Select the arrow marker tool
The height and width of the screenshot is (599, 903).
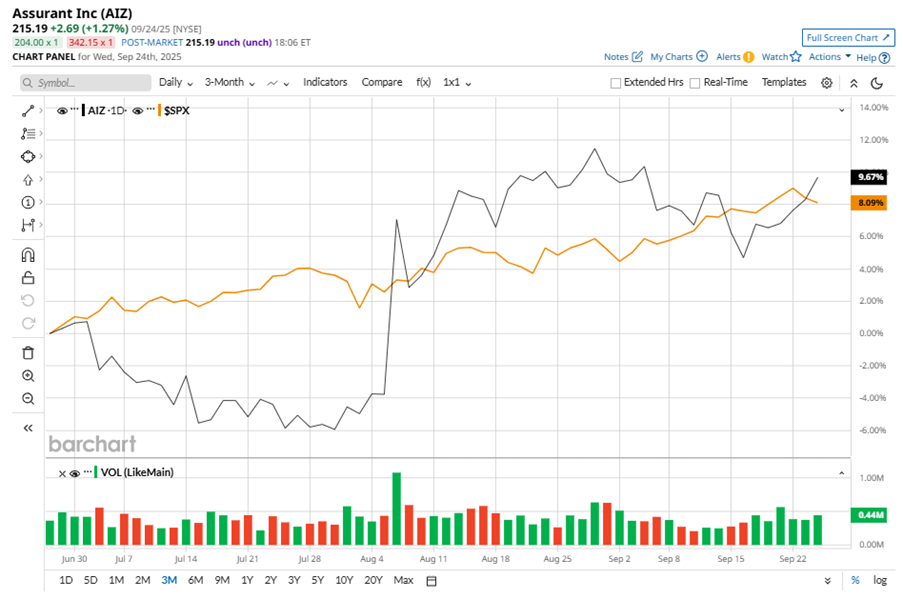tap(28, 180)
